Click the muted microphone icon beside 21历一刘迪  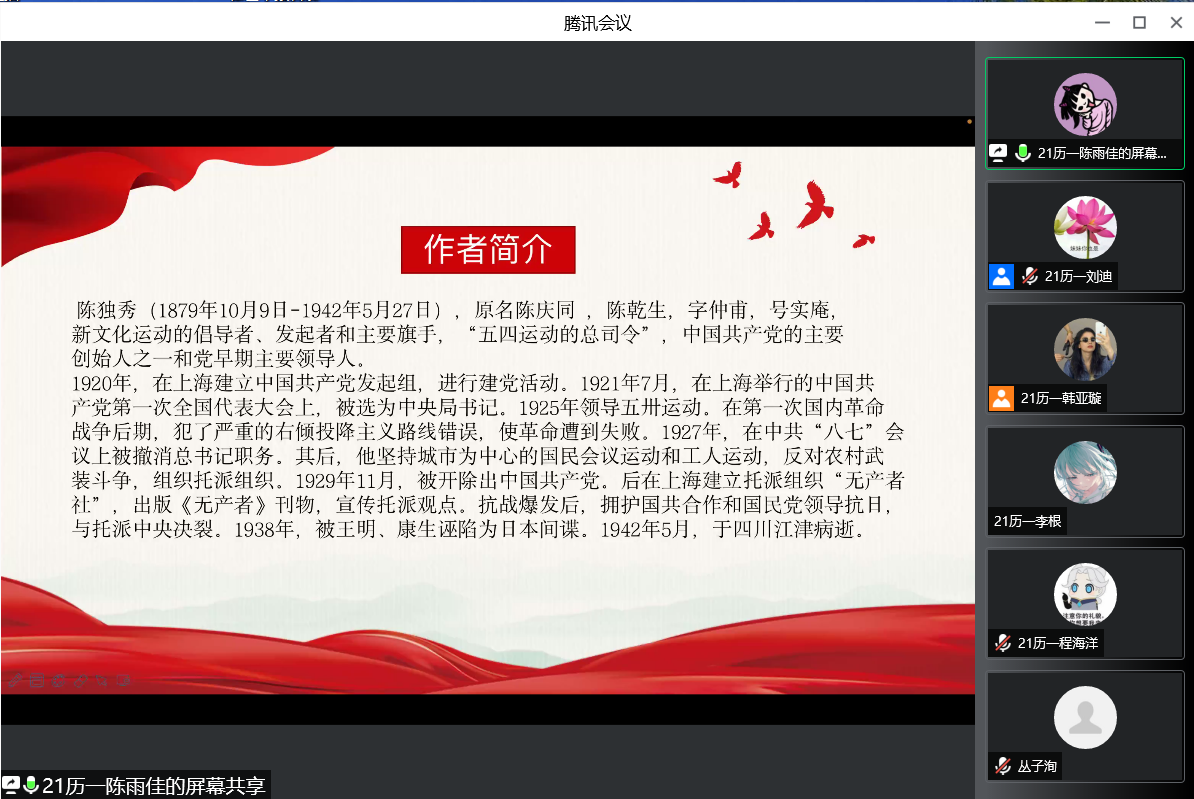pos(1029,276)
